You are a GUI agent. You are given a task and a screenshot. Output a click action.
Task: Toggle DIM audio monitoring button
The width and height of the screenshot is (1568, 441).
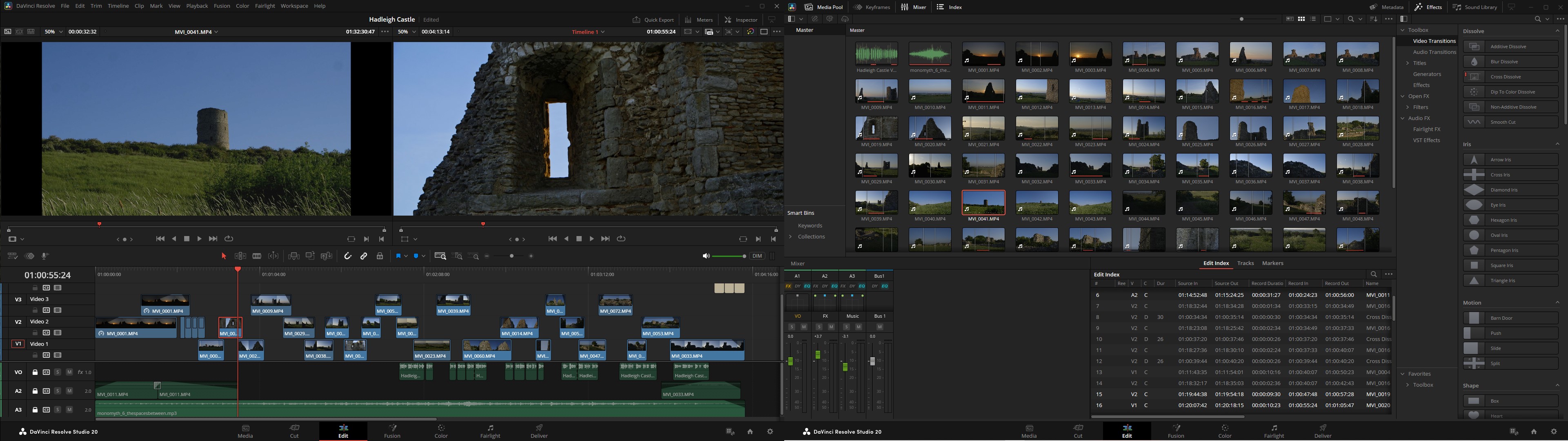click(x=757, y=256)
